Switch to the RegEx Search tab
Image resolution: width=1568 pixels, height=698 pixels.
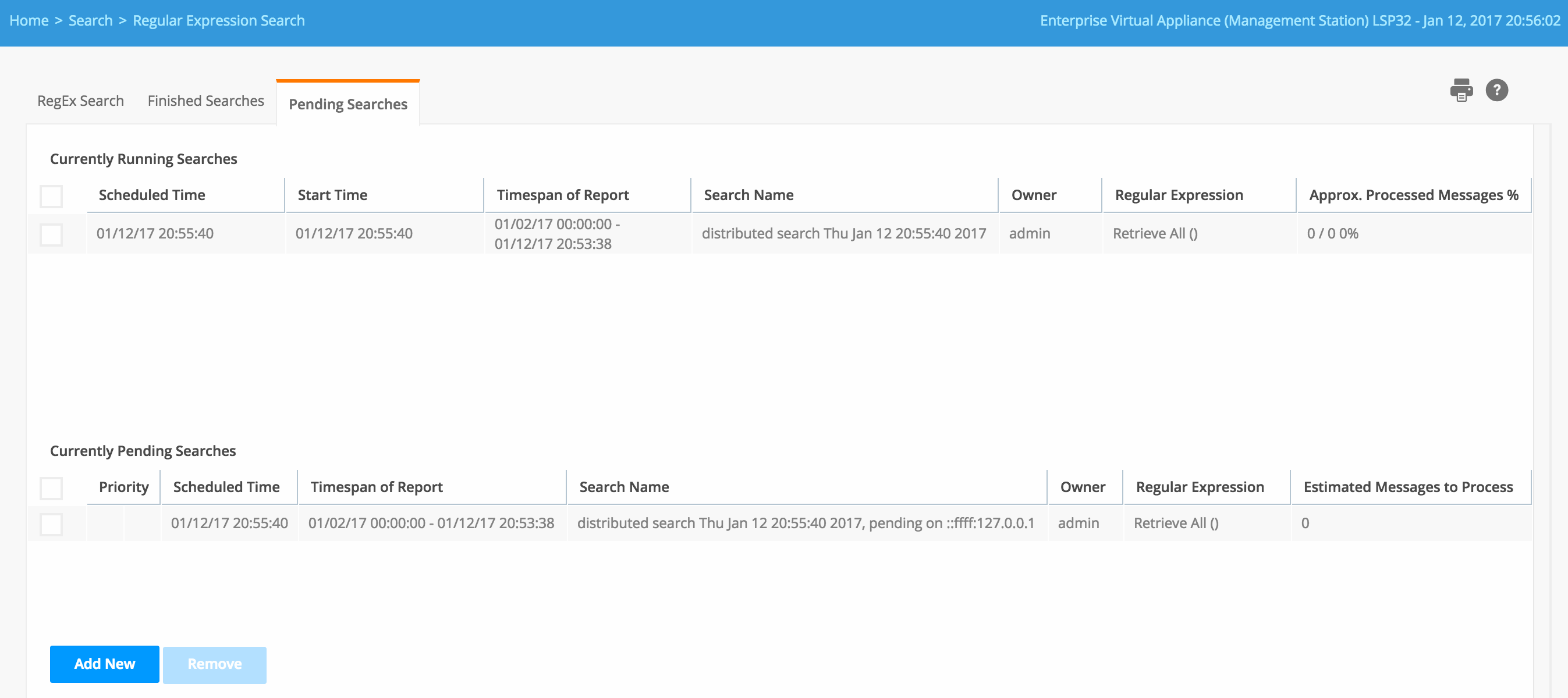tap(80, 101)
